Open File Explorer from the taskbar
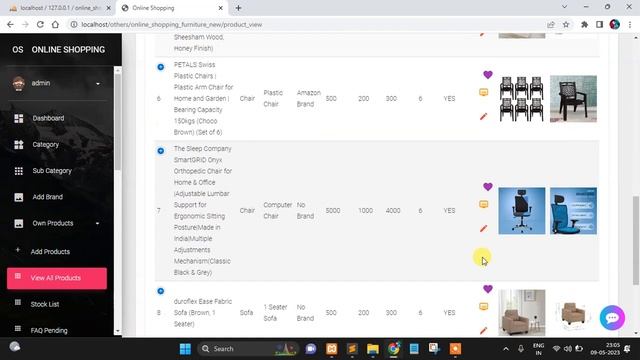The image size is (640, 360). click(373, 349)
